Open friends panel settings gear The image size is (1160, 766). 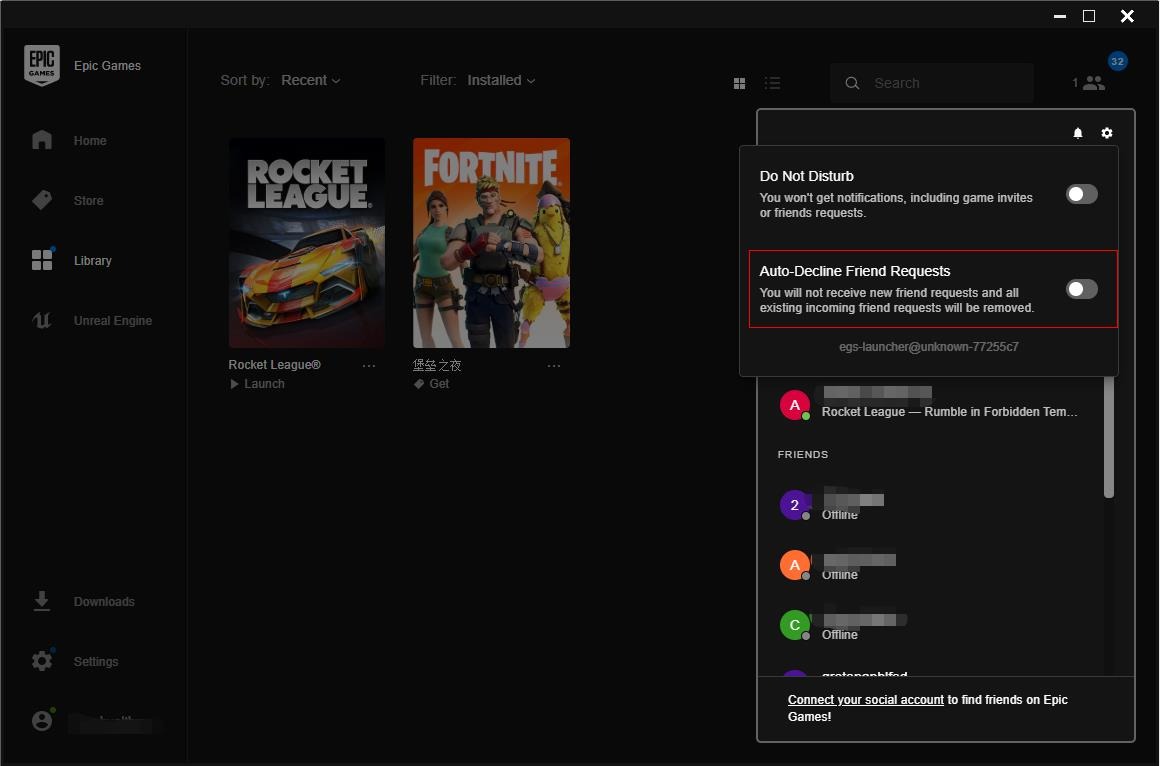pyautogui.click(x=1106, y=132)
